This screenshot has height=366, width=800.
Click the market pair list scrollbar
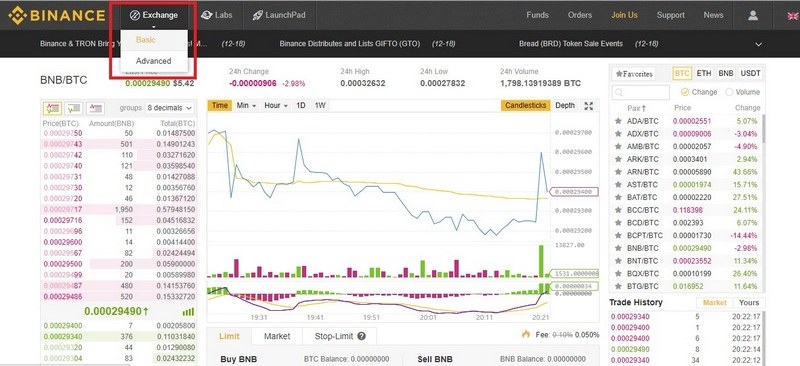point(764,129)
